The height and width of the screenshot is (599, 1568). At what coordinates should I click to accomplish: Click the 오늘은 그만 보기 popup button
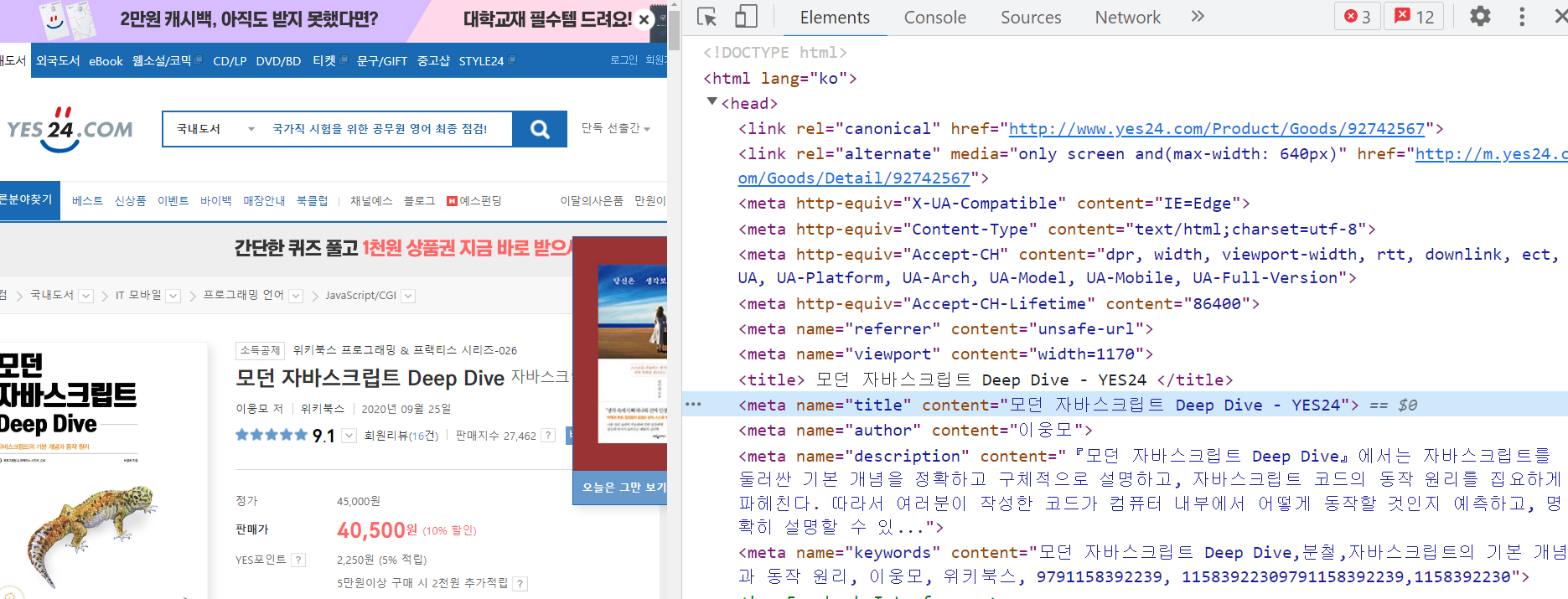point(620,488)
